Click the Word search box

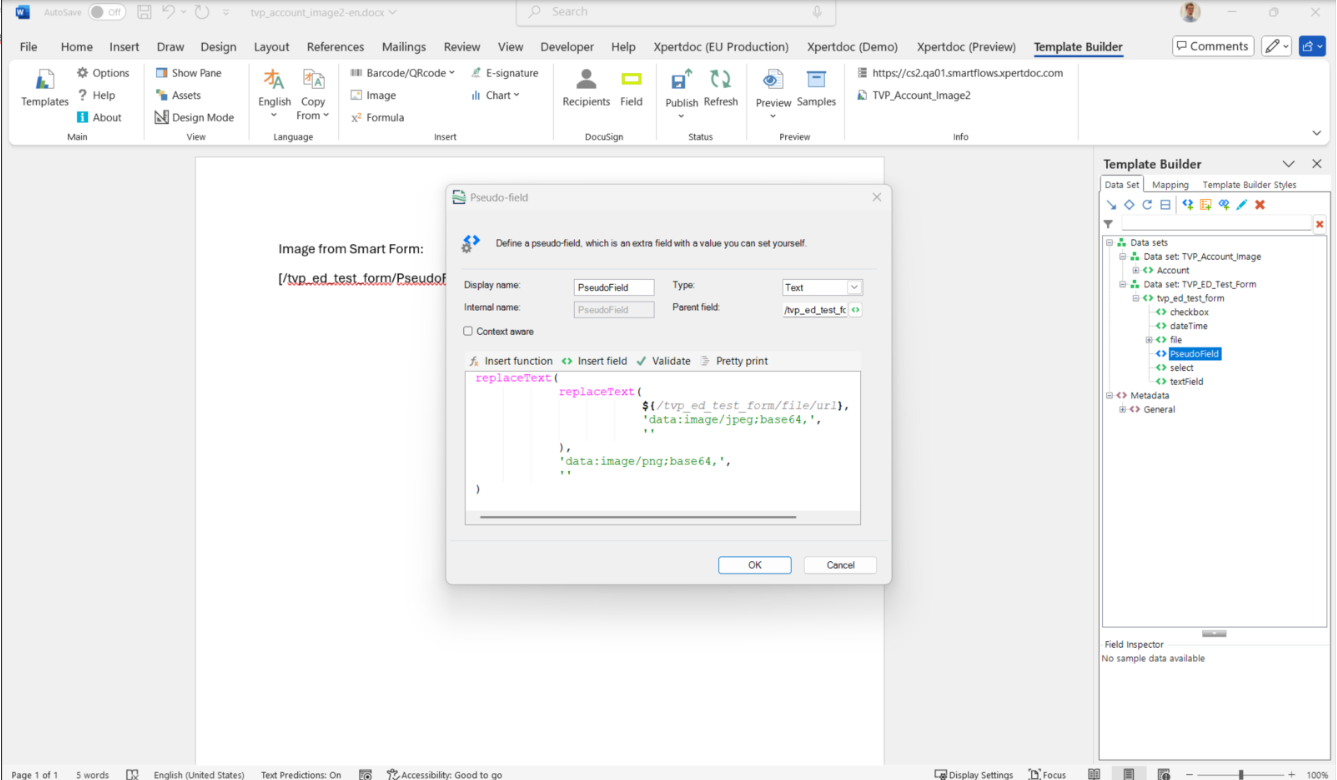(676, 12)
